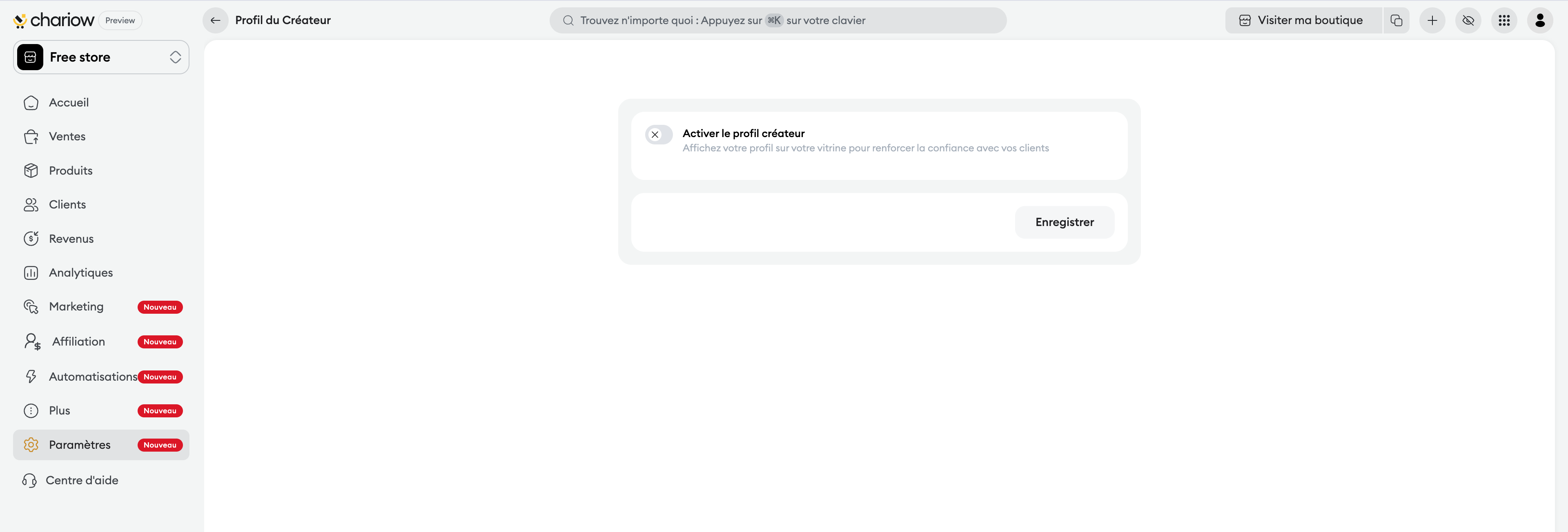
Task: Go to Affiliation section
Action: (x=78, y=342)
